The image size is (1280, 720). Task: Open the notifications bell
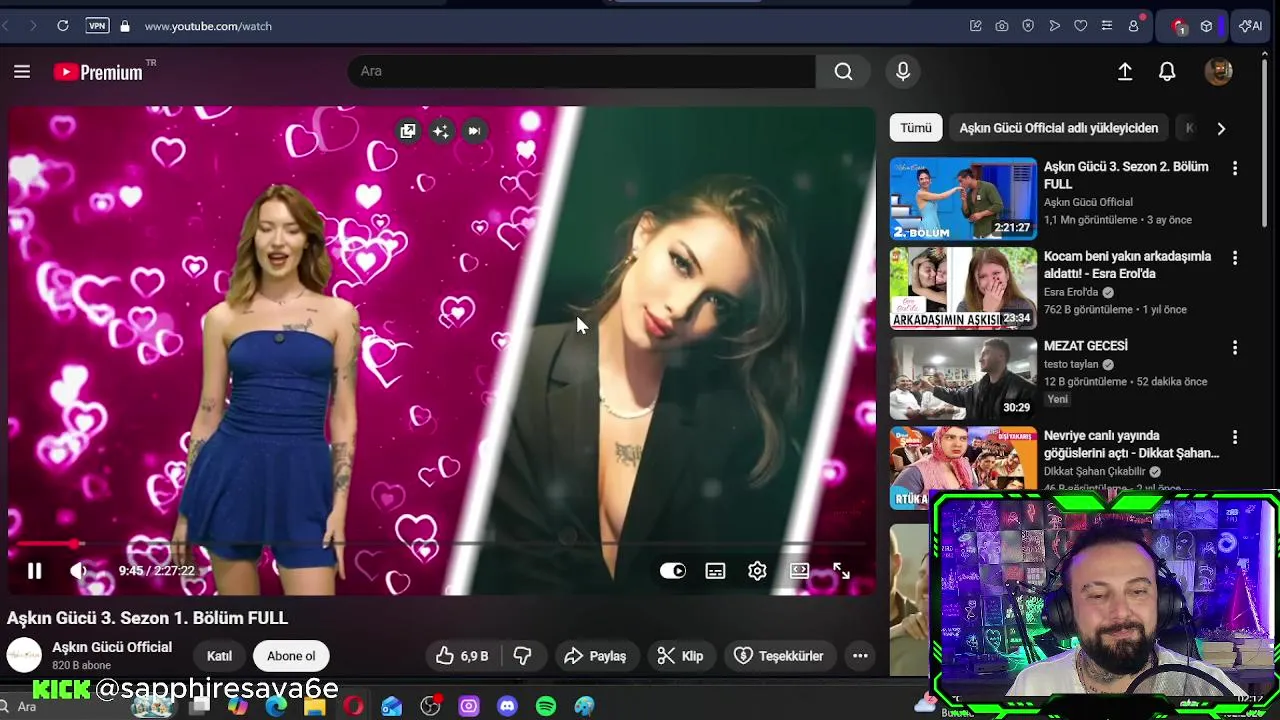(1167, 72)
